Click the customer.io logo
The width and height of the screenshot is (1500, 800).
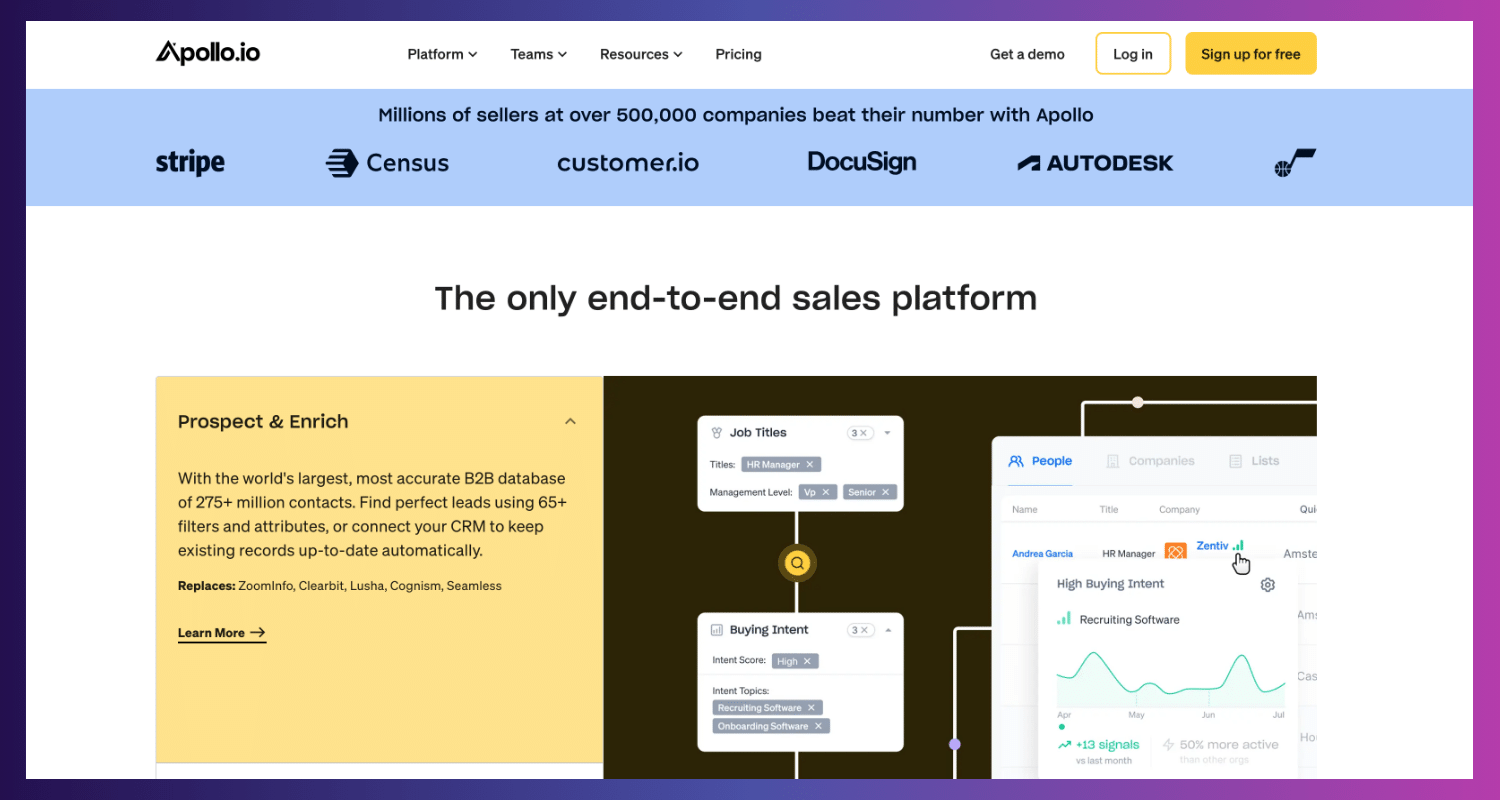coord(628,163)
